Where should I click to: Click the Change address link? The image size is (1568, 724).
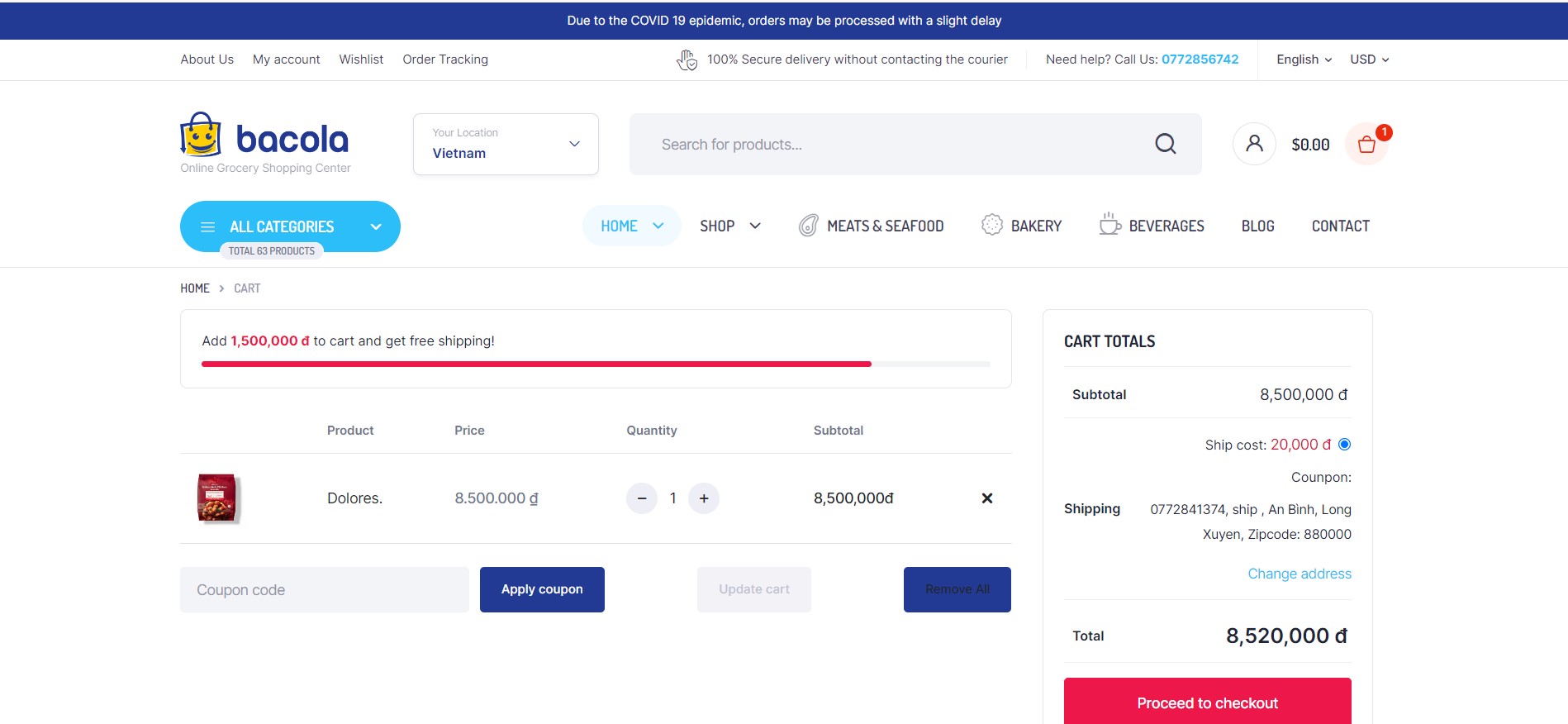pos(1299,574)
